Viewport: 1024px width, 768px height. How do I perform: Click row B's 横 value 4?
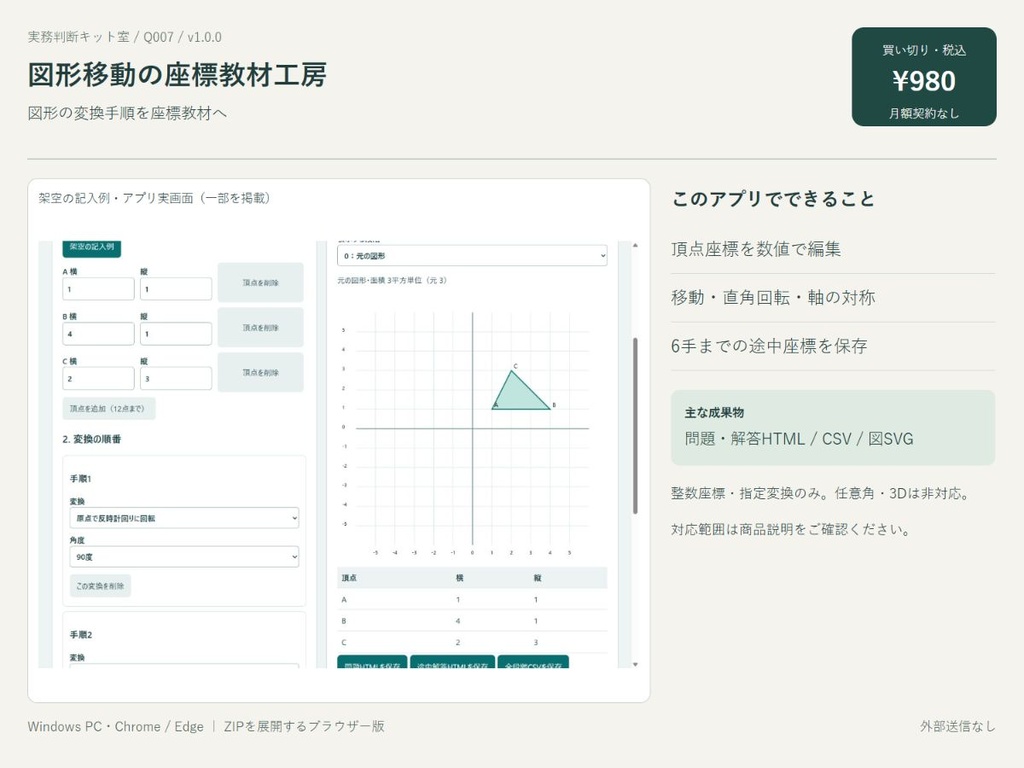[458, 621]
